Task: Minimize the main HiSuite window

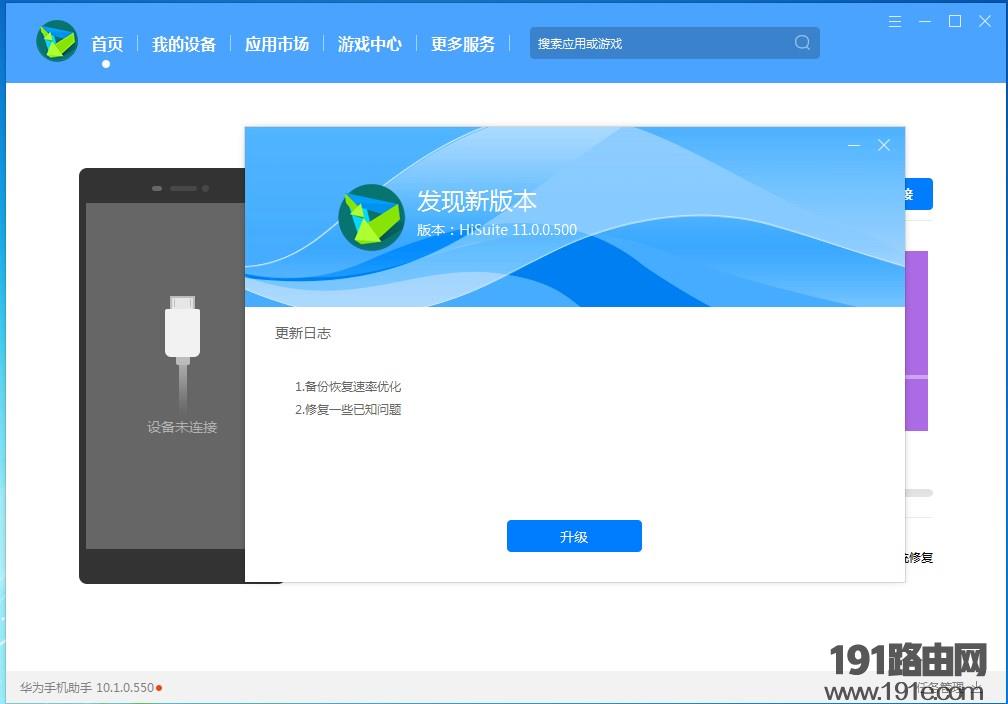Action: (925, 21)
